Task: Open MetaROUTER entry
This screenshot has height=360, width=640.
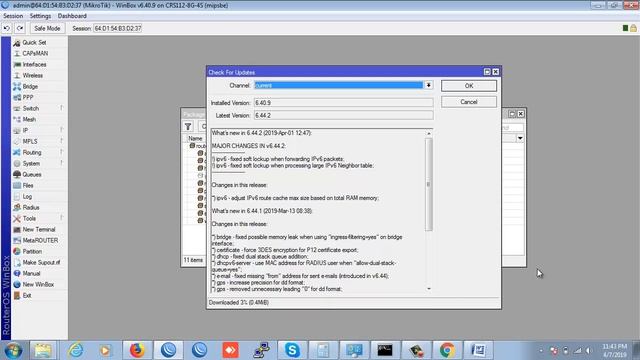Action: [40, 241]
